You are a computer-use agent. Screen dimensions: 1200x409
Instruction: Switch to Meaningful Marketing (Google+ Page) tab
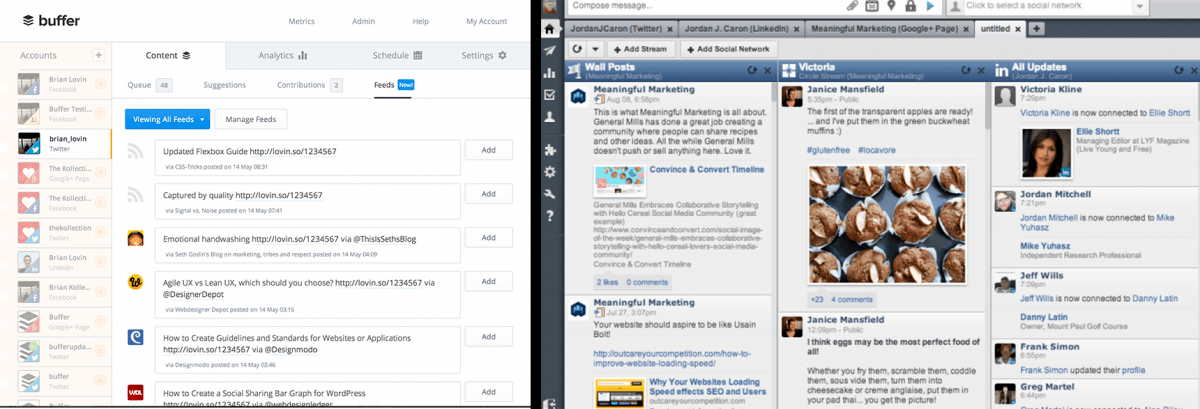[890, 29]
